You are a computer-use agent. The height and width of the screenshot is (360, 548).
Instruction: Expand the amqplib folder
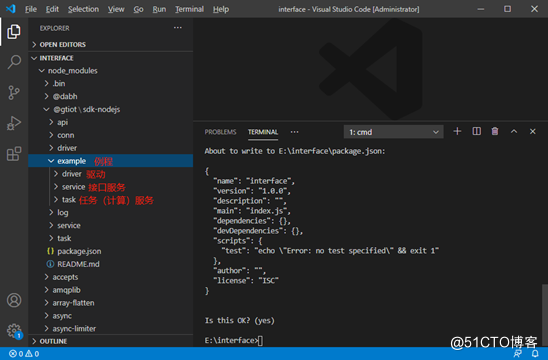(x=110, y=290)
